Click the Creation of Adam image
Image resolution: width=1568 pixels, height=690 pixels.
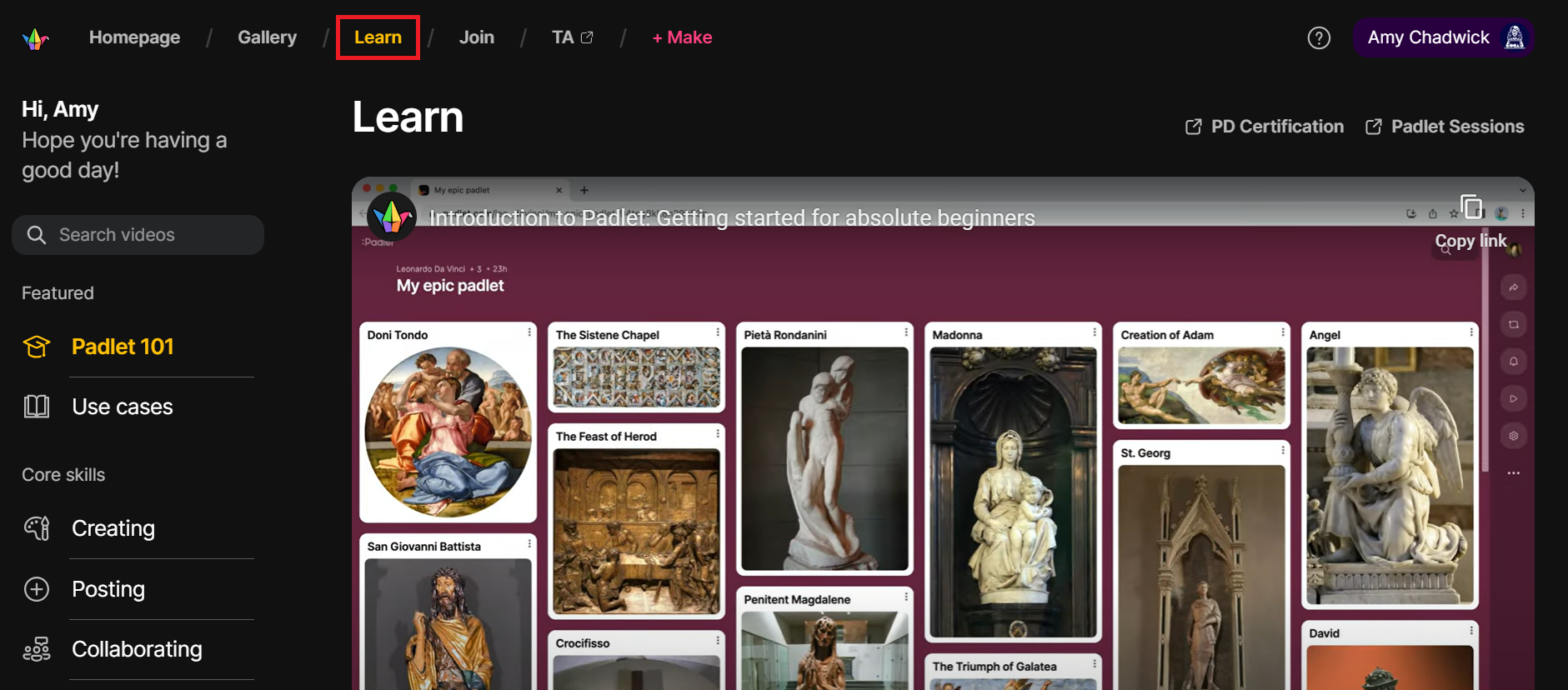(1202, 386)
